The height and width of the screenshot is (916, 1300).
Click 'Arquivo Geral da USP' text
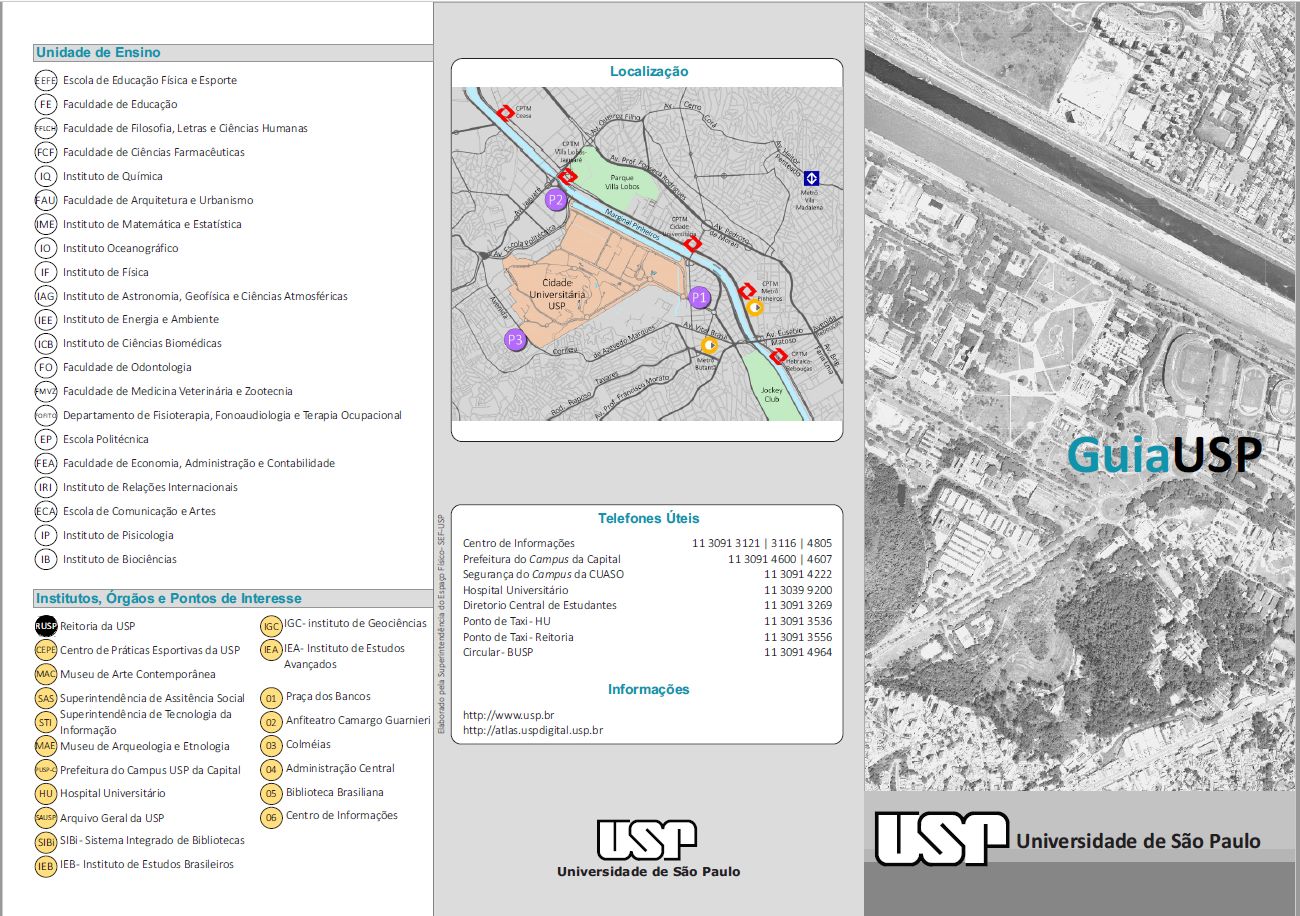(112, 818)
